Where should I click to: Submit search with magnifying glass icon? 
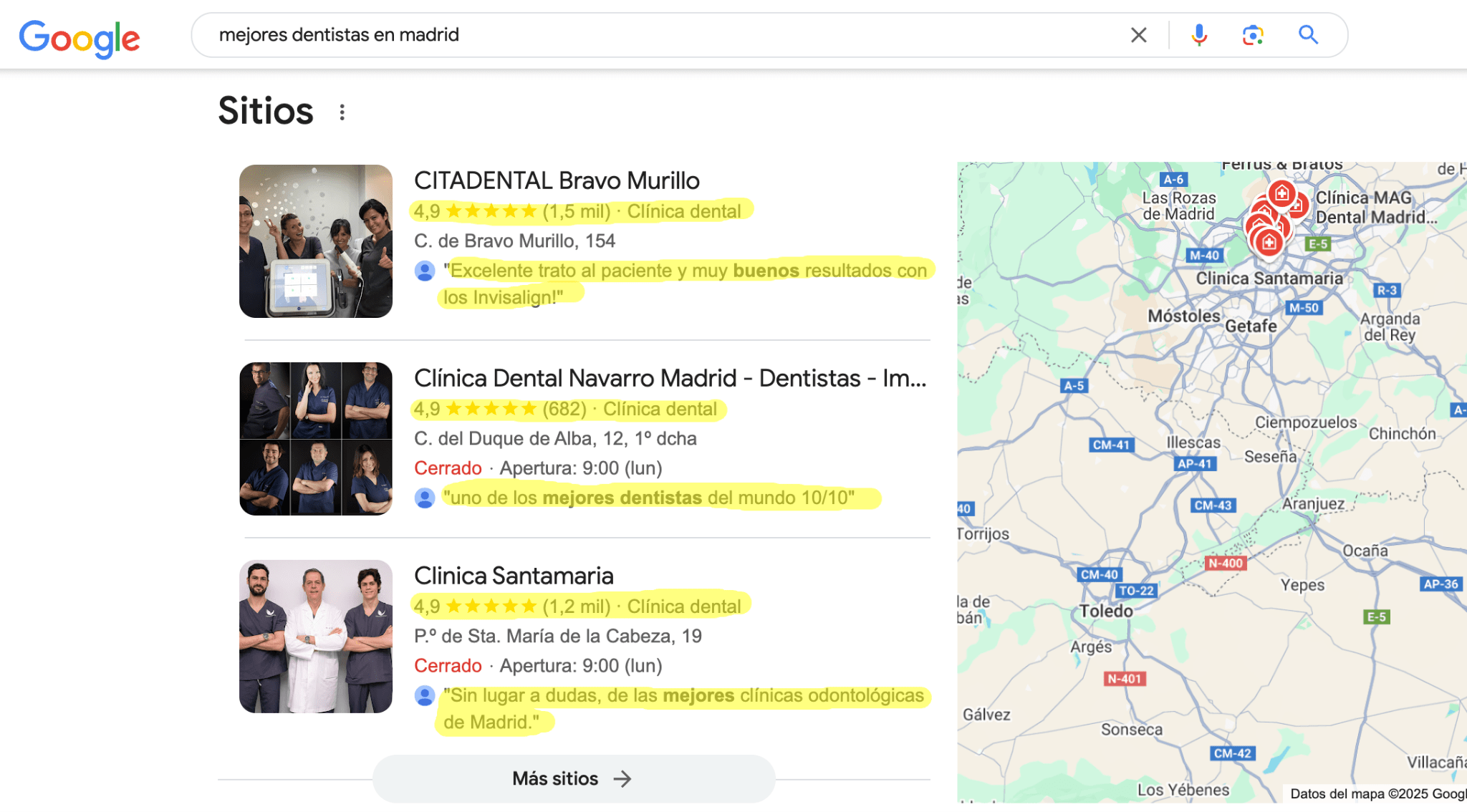pos(1308,34)
